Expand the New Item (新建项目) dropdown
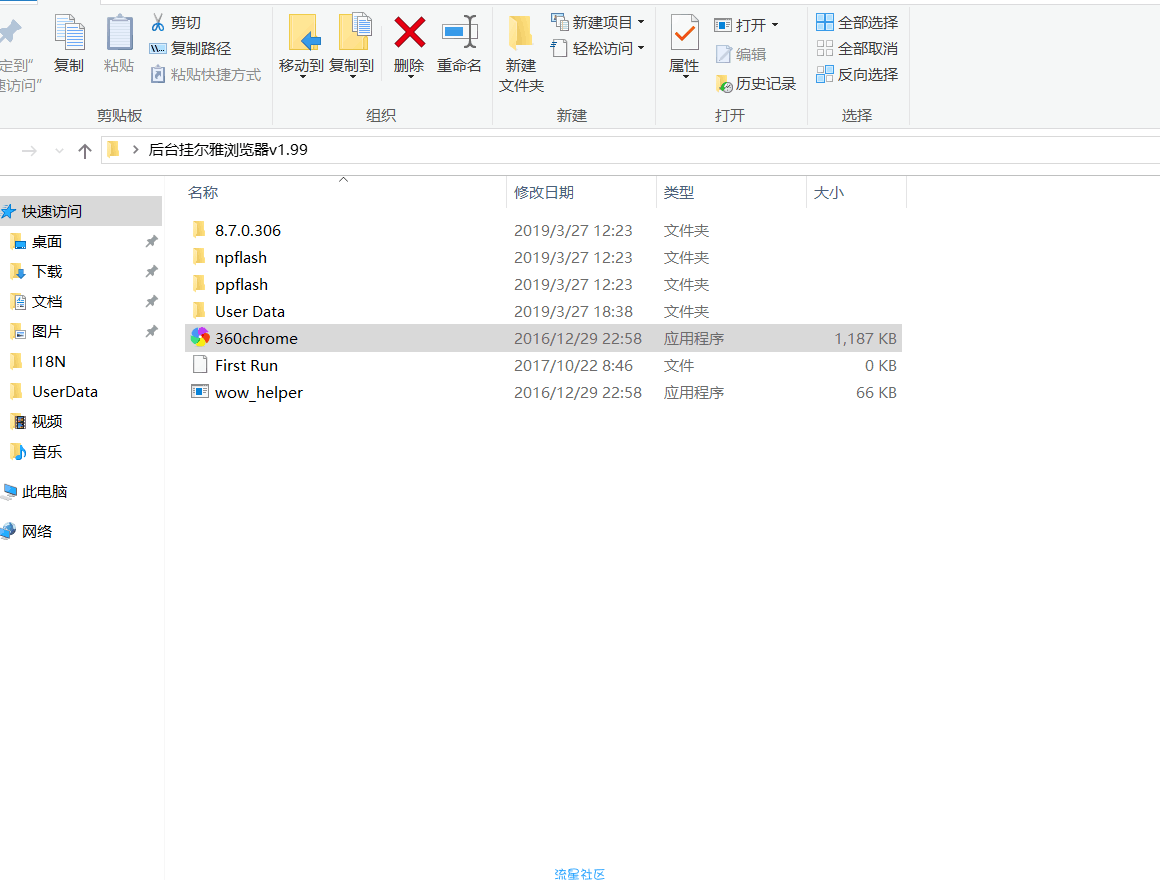 coord(598,22)
